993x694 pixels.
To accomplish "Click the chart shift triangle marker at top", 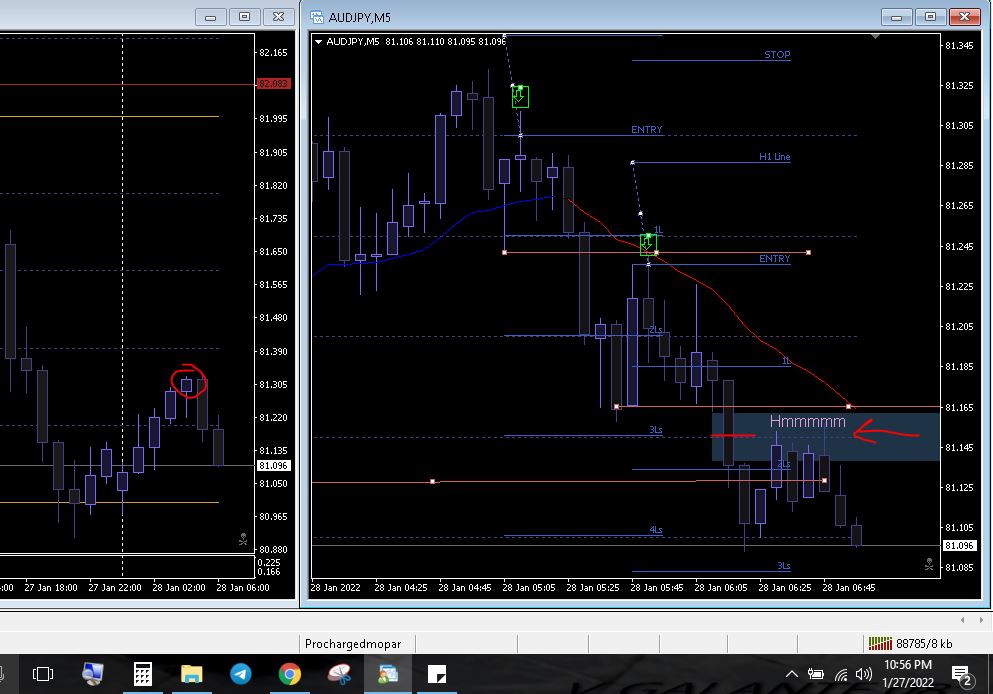I will 875,37.
